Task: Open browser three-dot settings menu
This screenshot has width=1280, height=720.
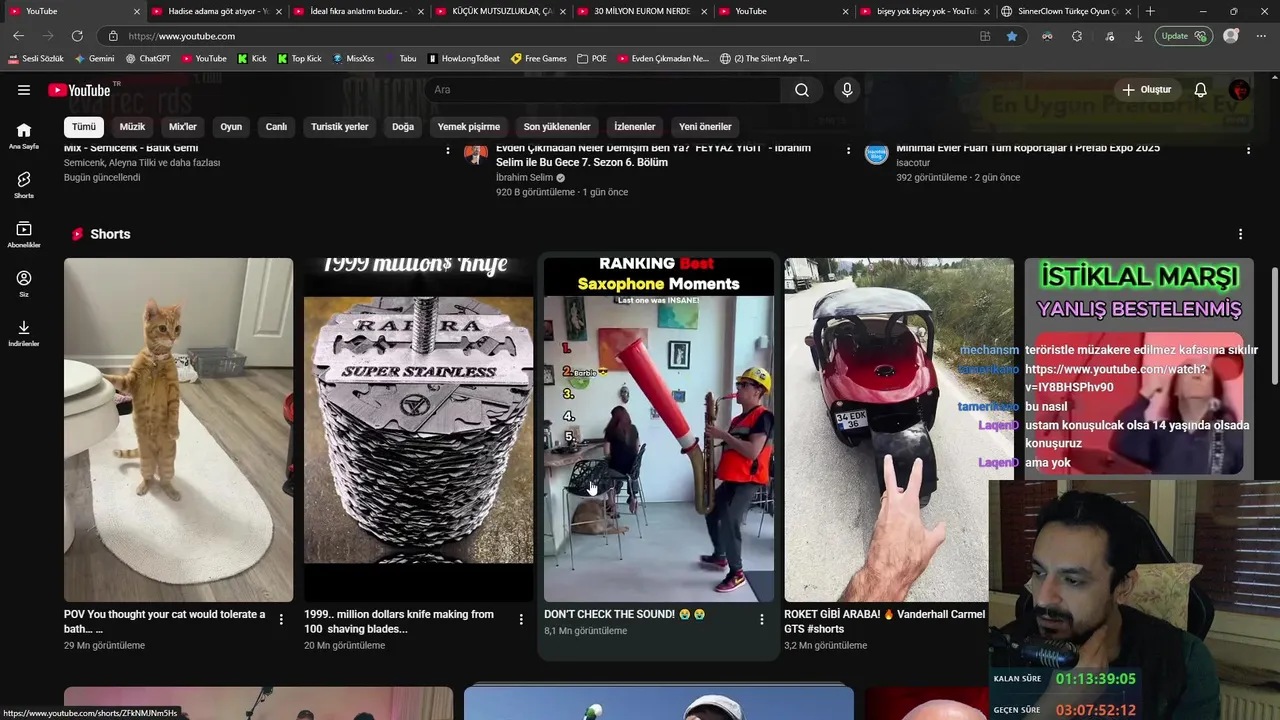Action: [1259, 36]
